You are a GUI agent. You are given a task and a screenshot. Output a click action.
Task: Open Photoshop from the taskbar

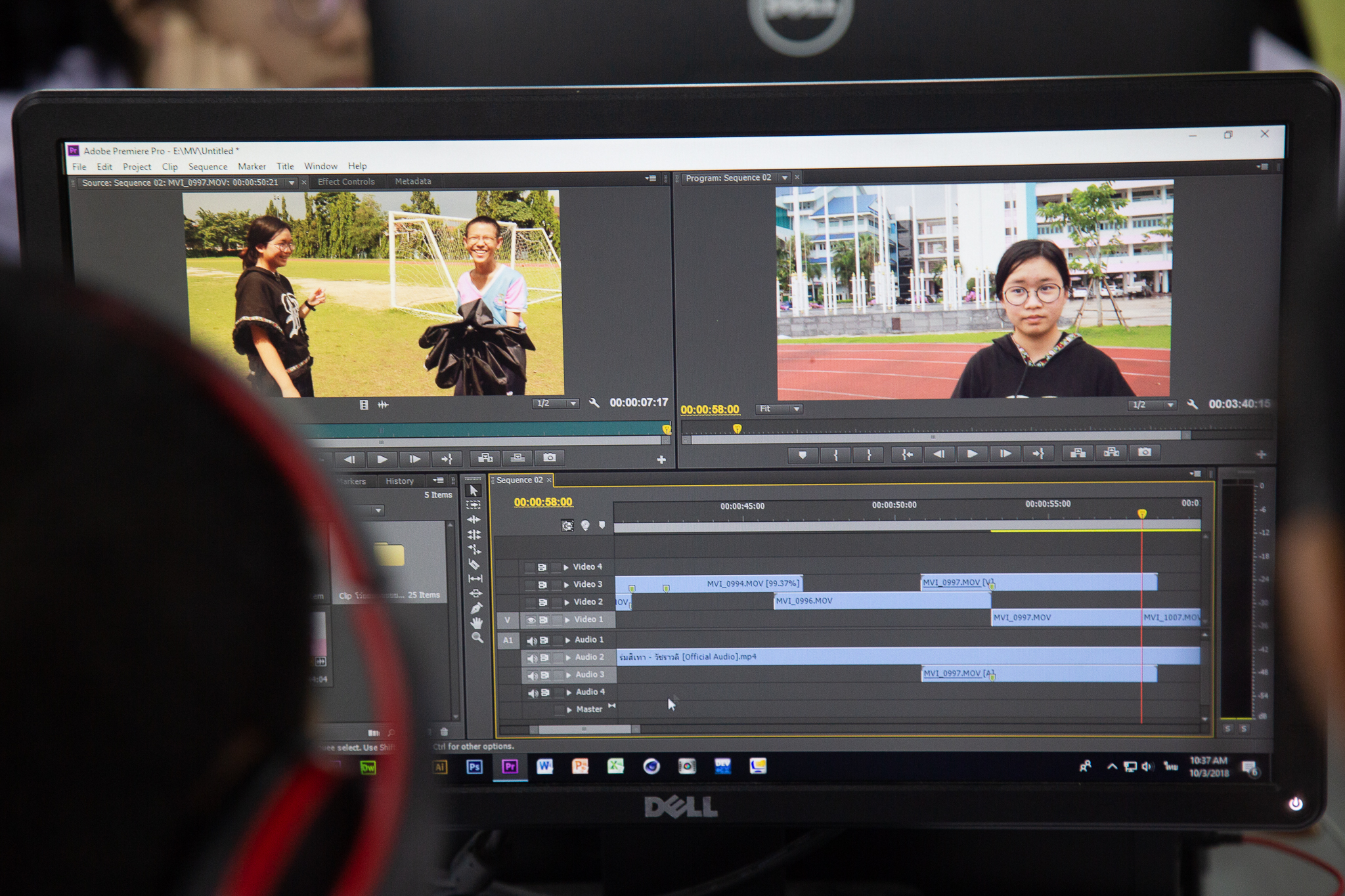(x=474, y=767)
